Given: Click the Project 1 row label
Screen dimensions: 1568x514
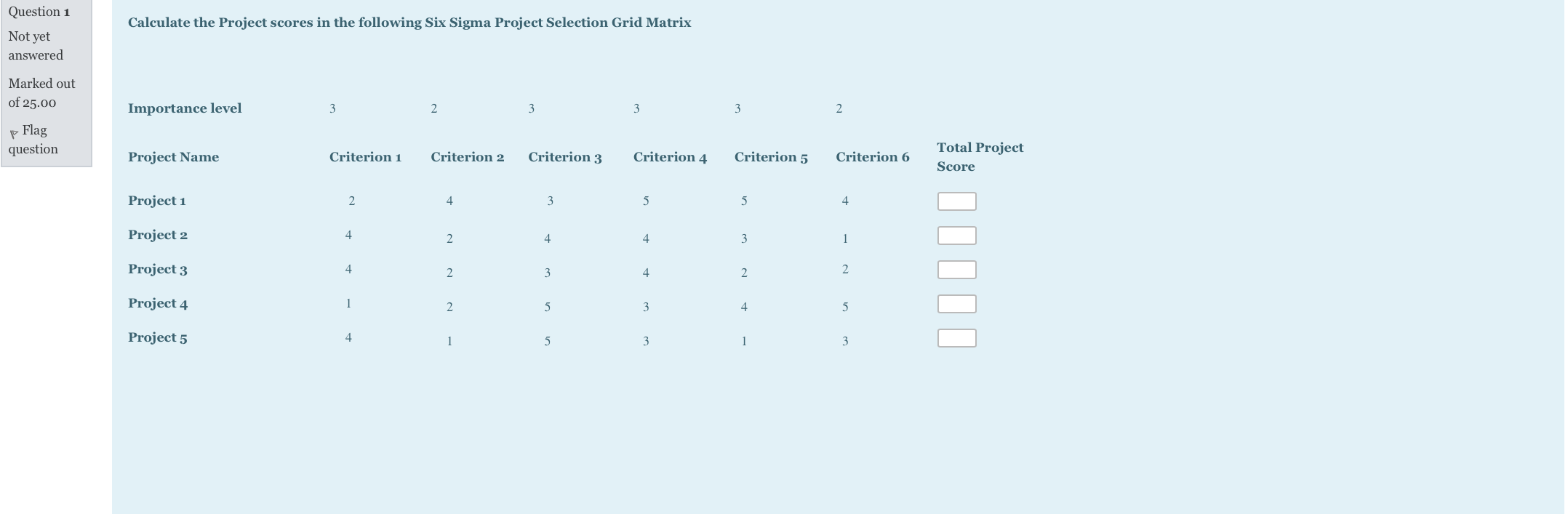Looking at the screenshot, I should (x=157, y=201).
